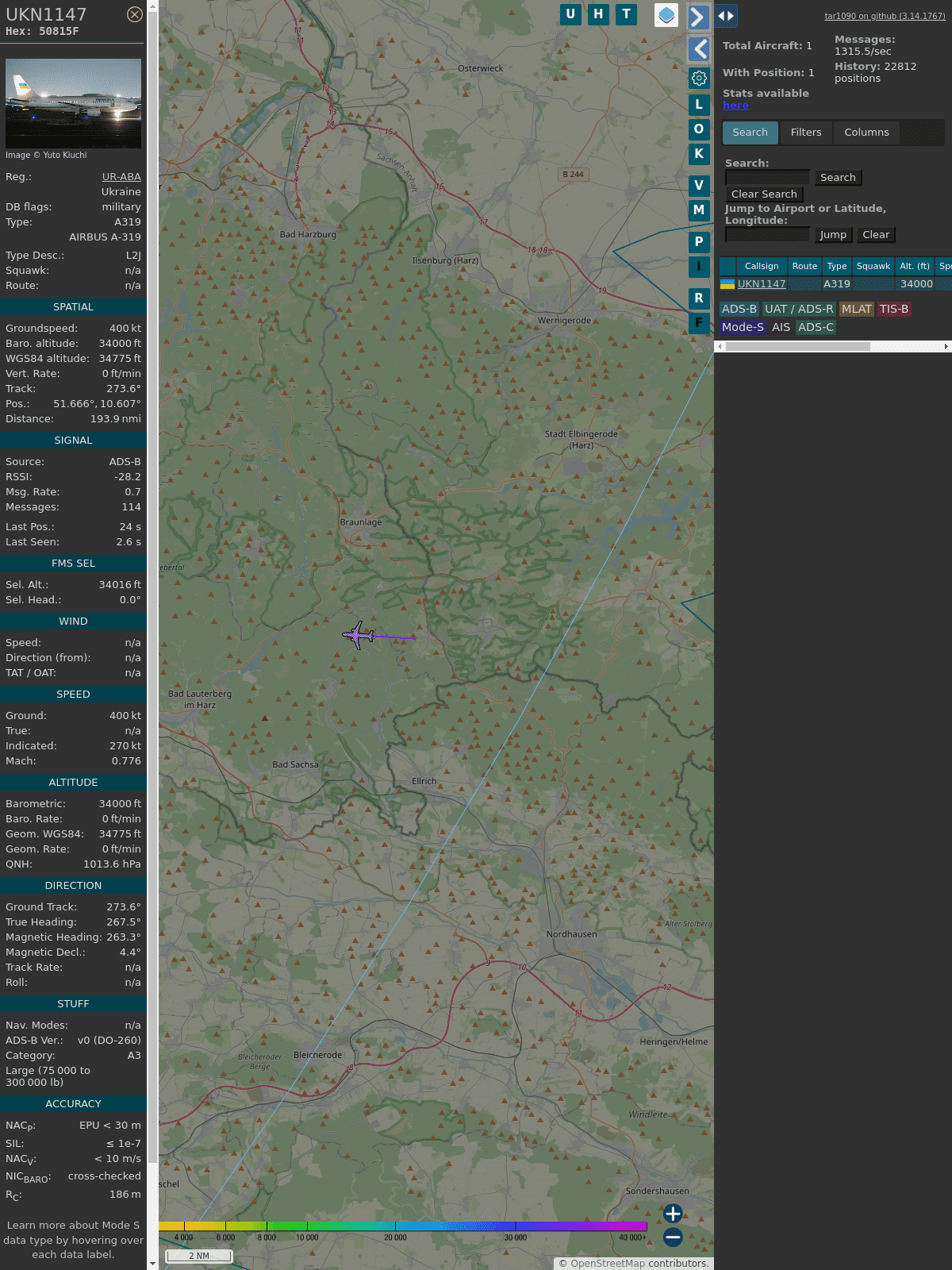Switch to the Filters tab

[x=805, y=133]
